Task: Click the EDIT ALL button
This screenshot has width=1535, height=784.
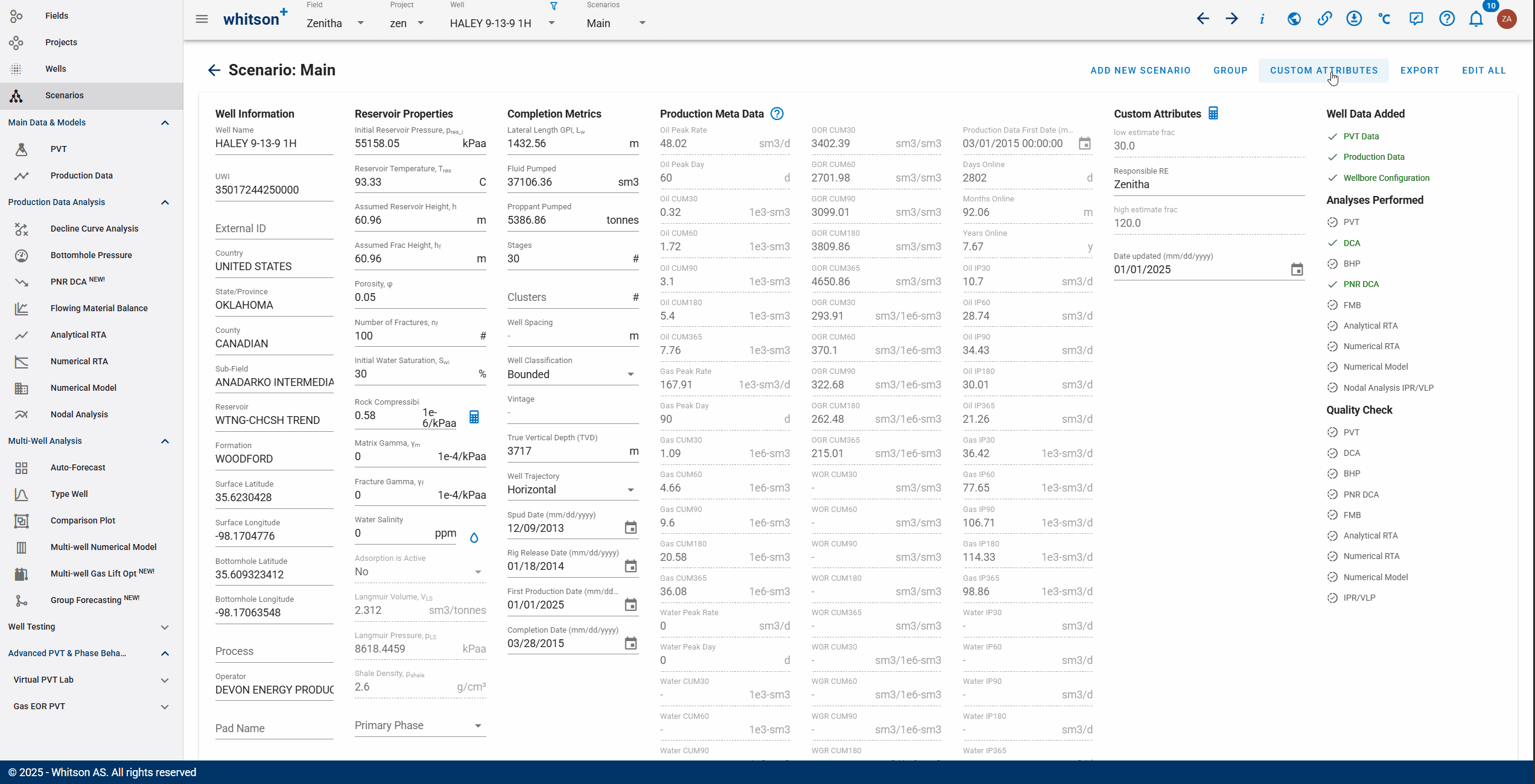Action: [x=1484, y=71]
